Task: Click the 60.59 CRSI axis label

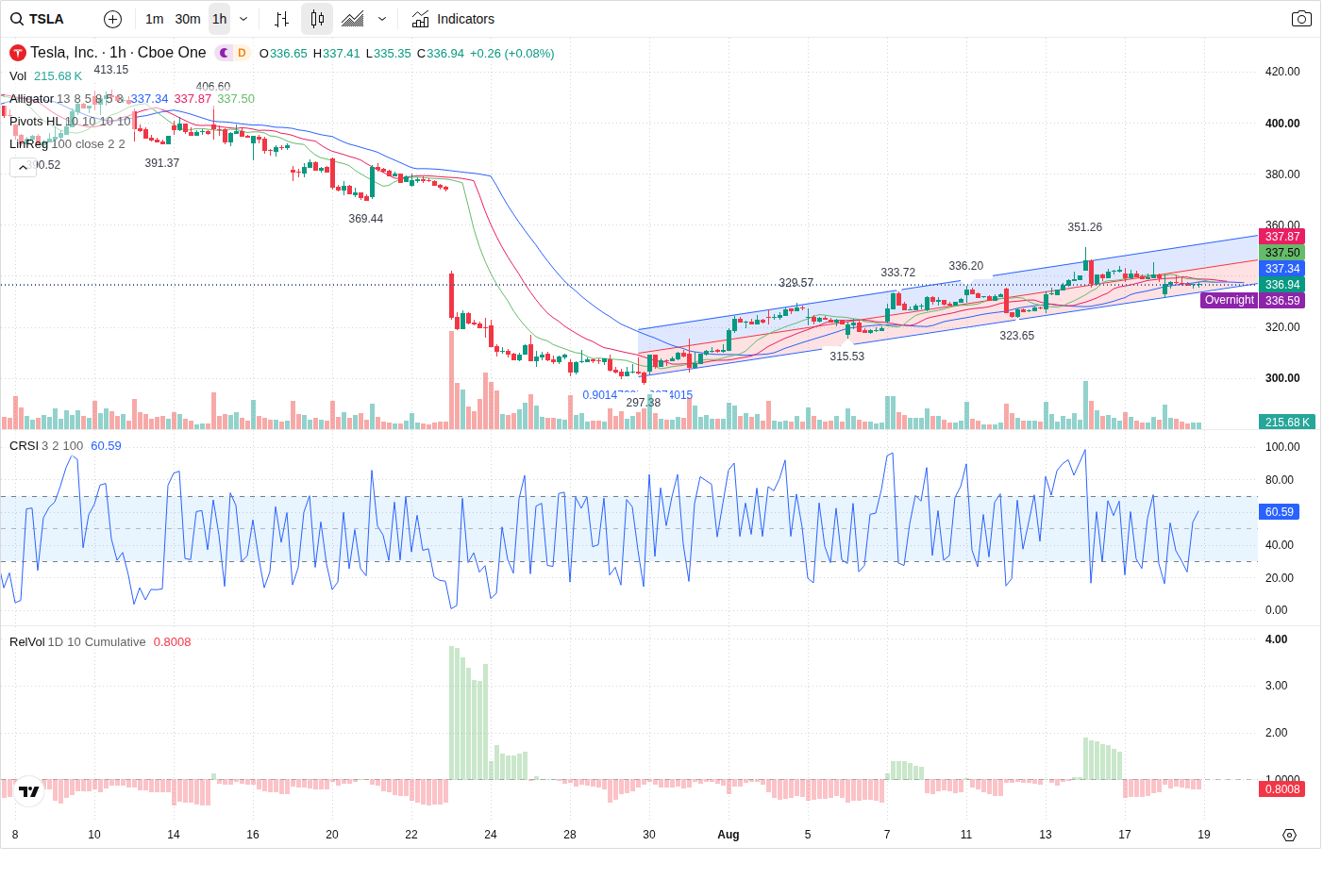Action: (1280, 512)
